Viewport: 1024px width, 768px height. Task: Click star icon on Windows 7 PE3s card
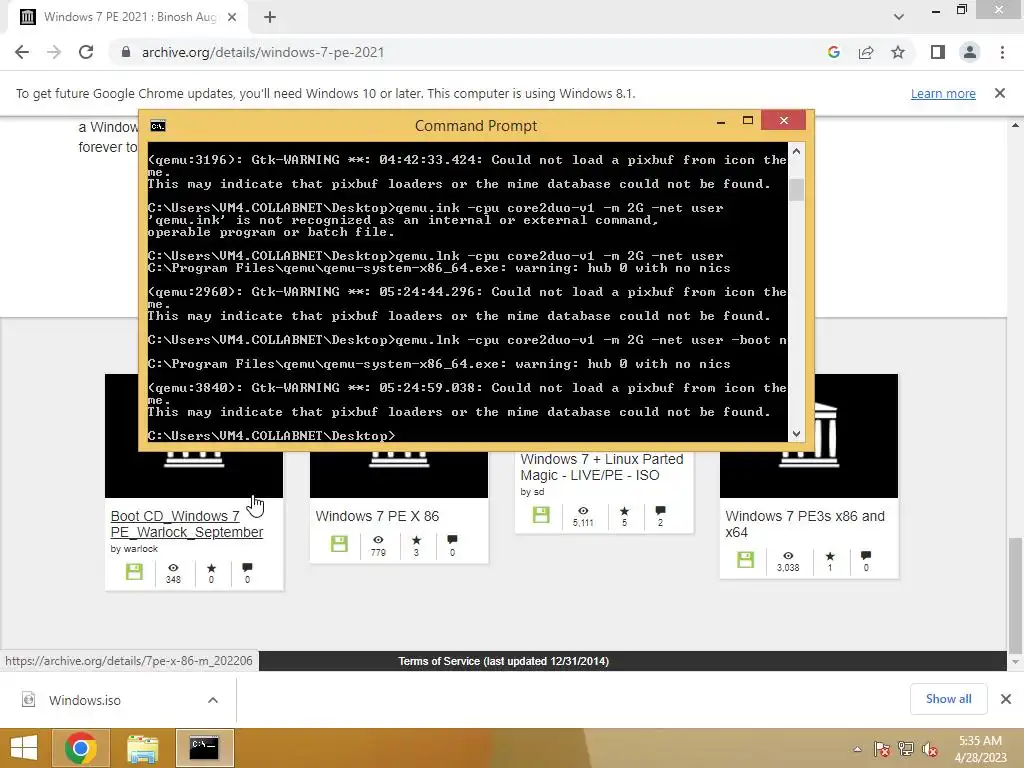[x=830, y=556]
